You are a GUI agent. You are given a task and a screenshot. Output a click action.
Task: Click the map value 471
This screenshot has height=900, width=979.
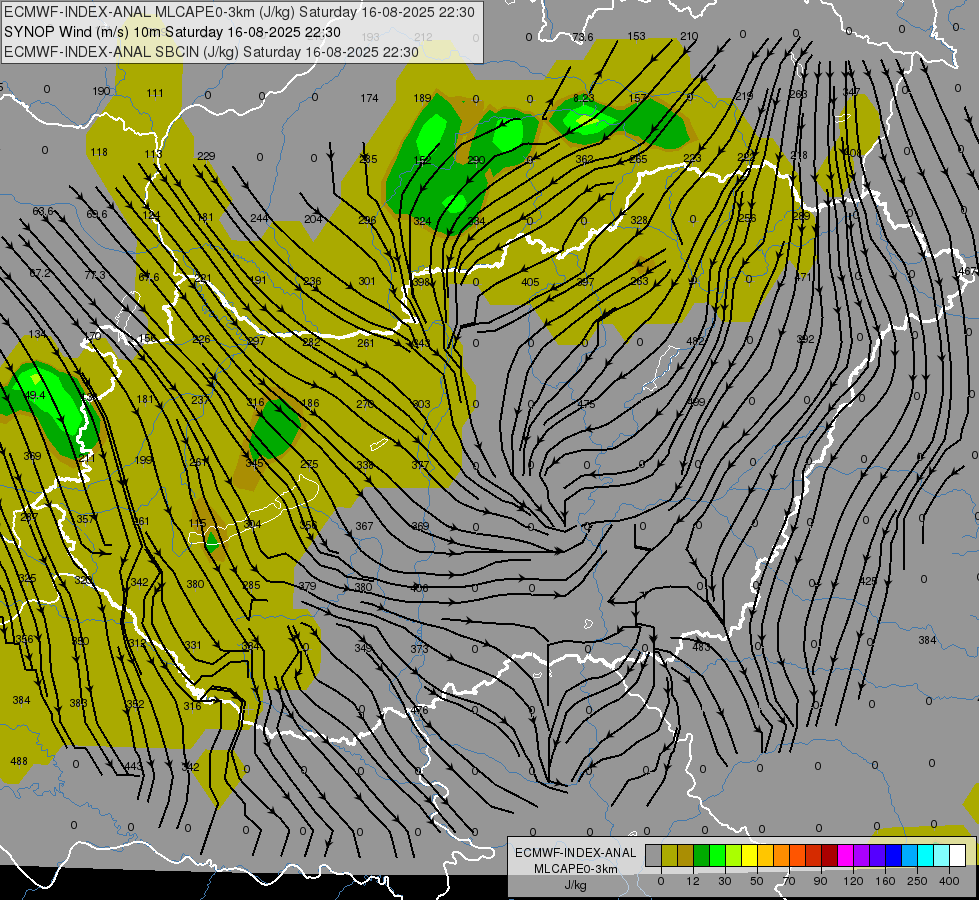803,277
